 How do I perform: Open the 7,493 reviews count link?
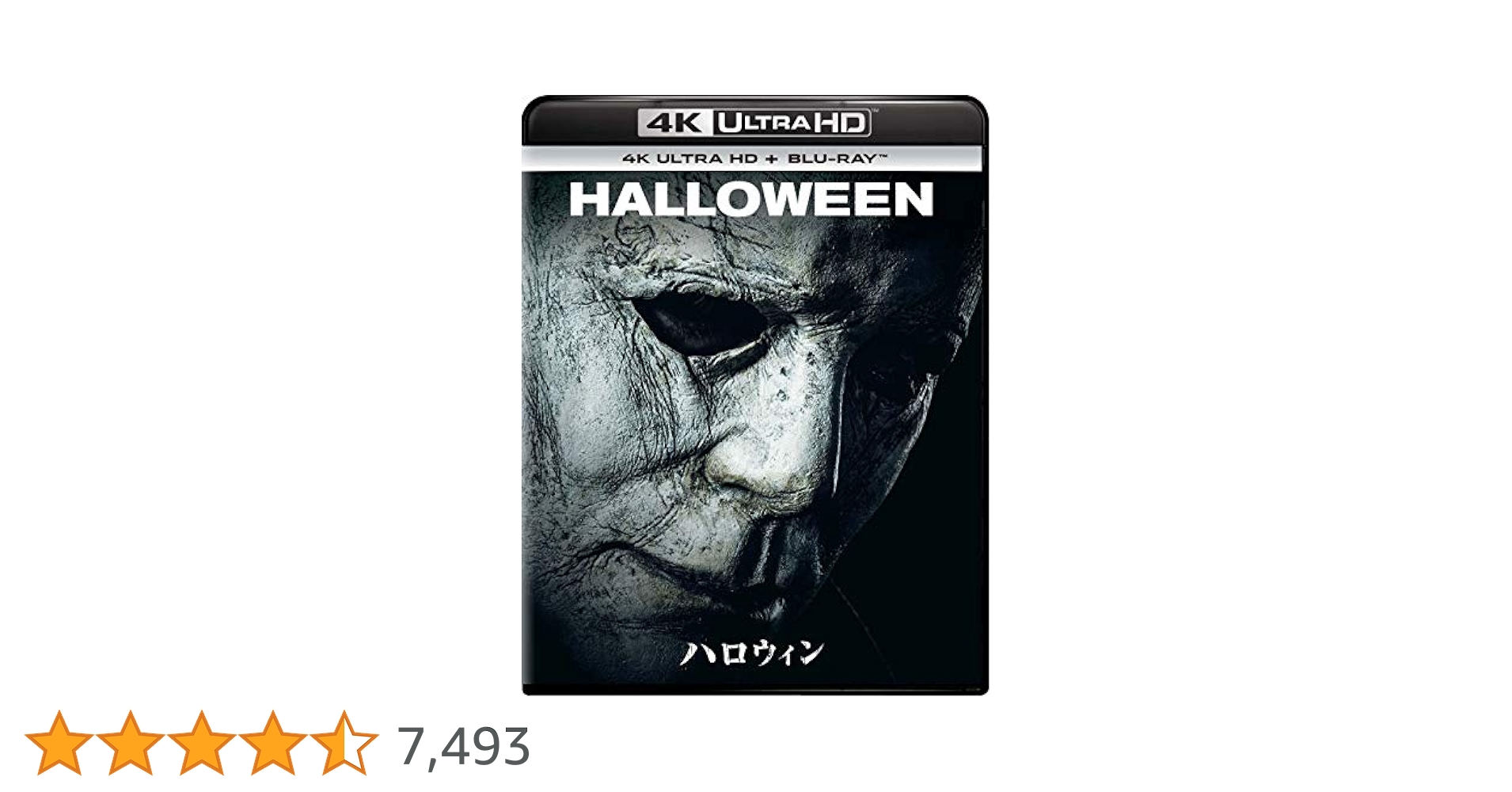coord(463,746)
